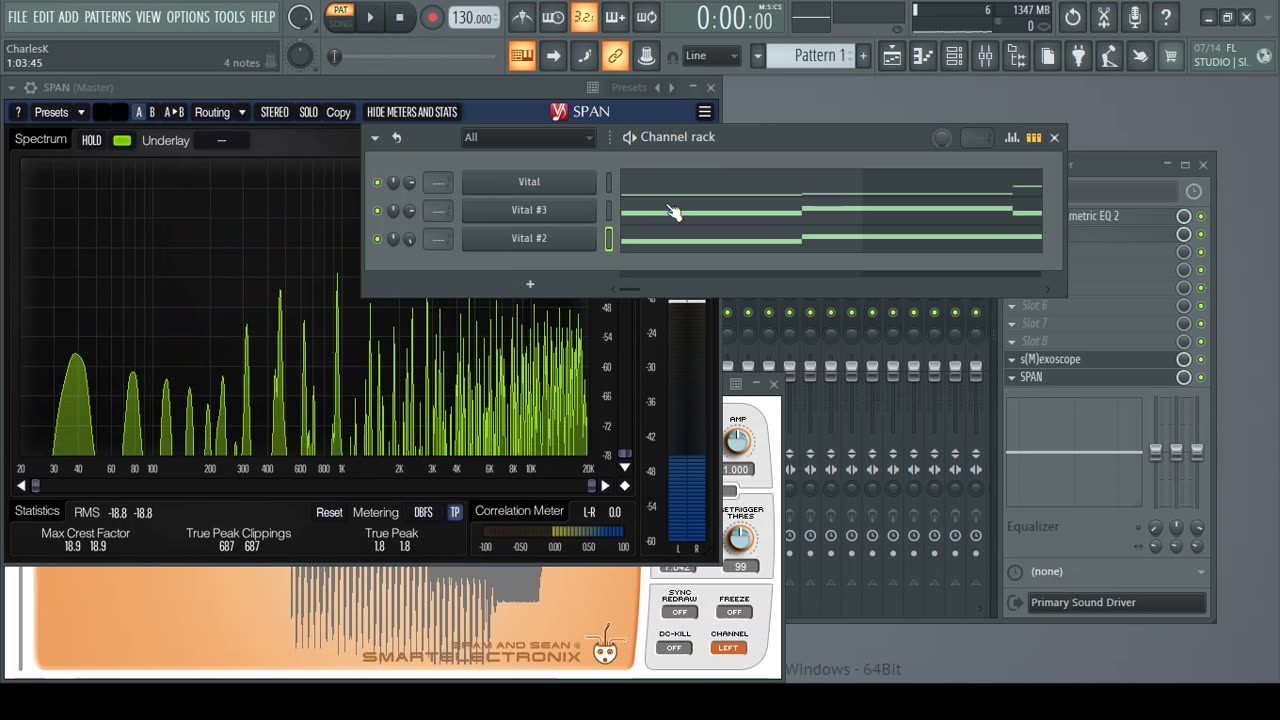This screenshot has width=1280, height=720.
Task: Click the SPAN Copy button
Action: pyautogui.click(x=338, y=112)
